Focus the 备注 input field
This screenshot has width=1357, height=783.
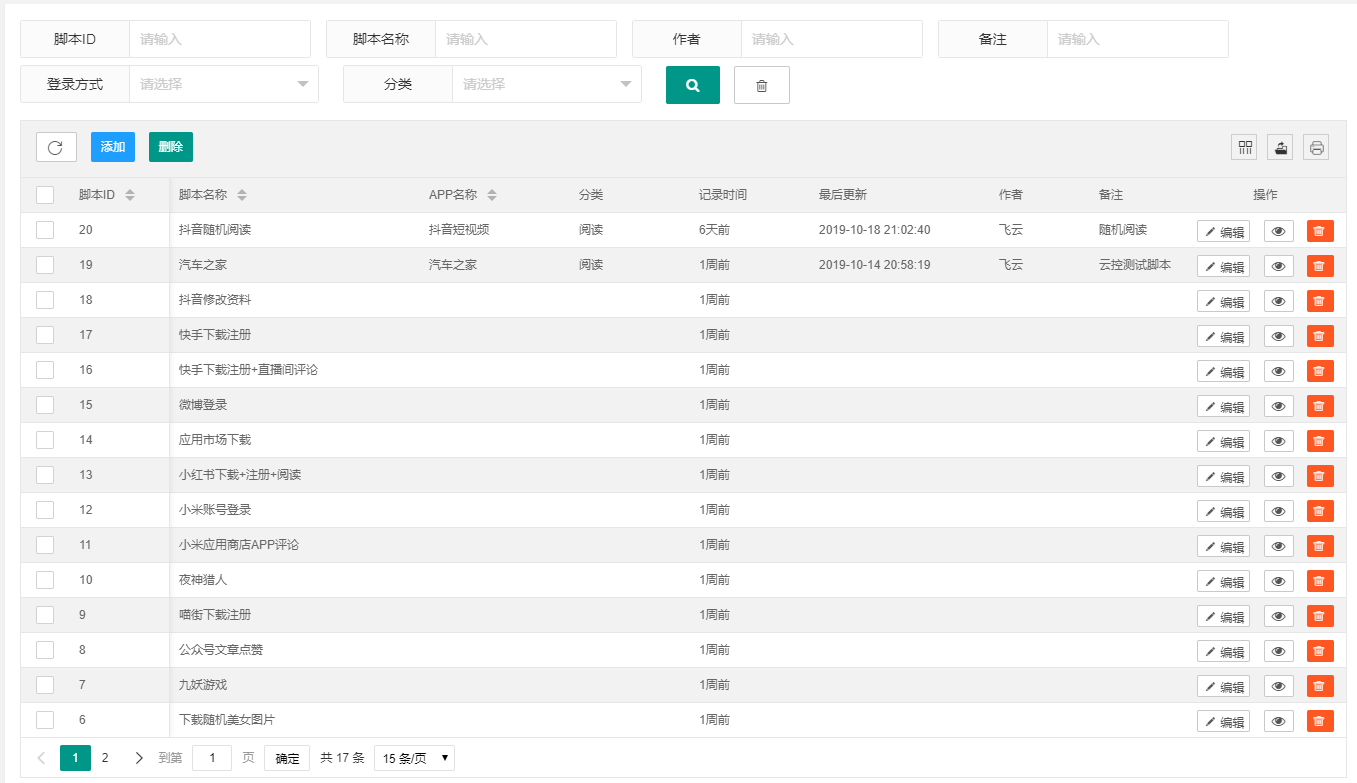point(1138,39)
